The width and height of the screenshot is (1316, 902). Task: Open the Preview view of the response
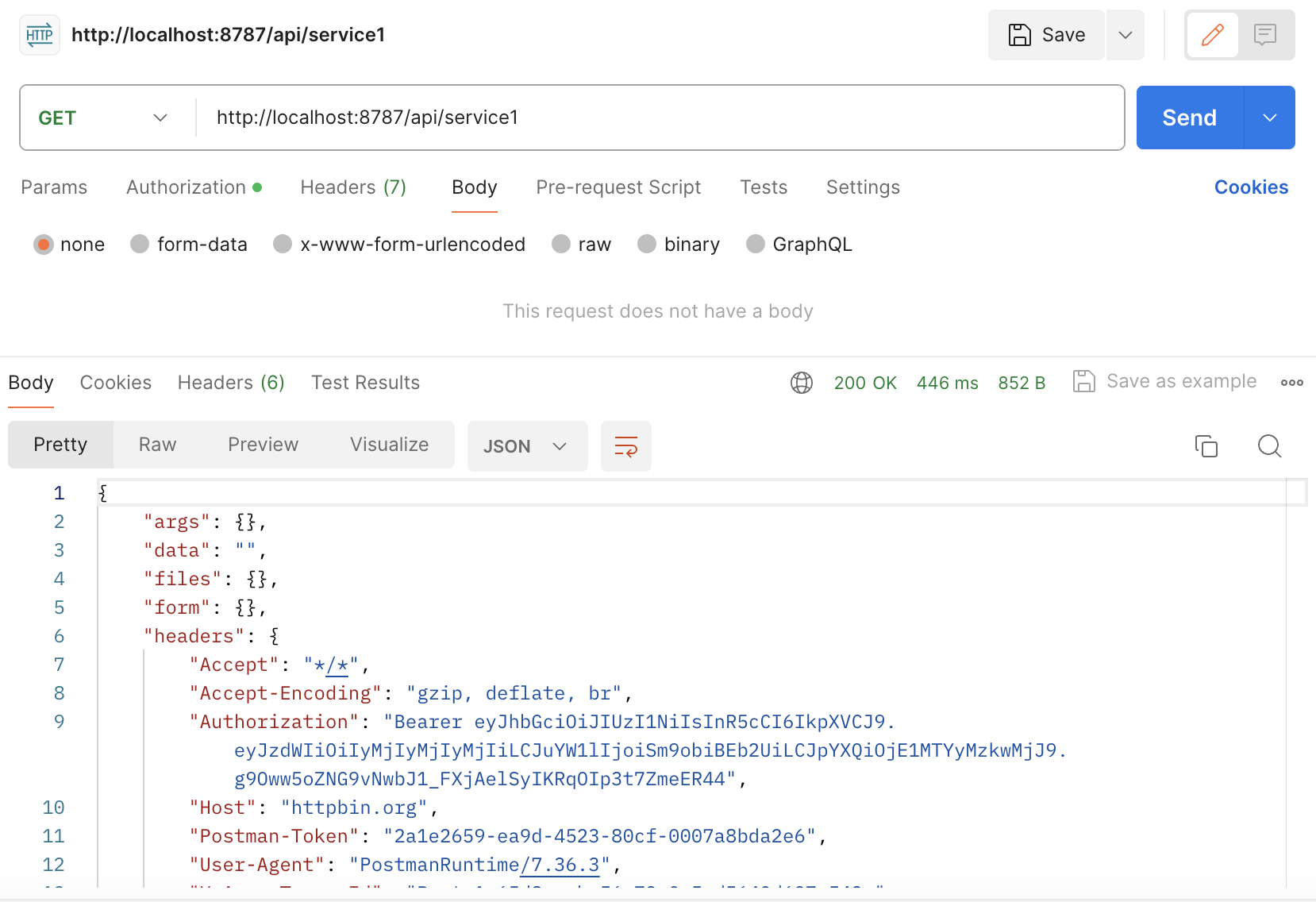[262, 445]
